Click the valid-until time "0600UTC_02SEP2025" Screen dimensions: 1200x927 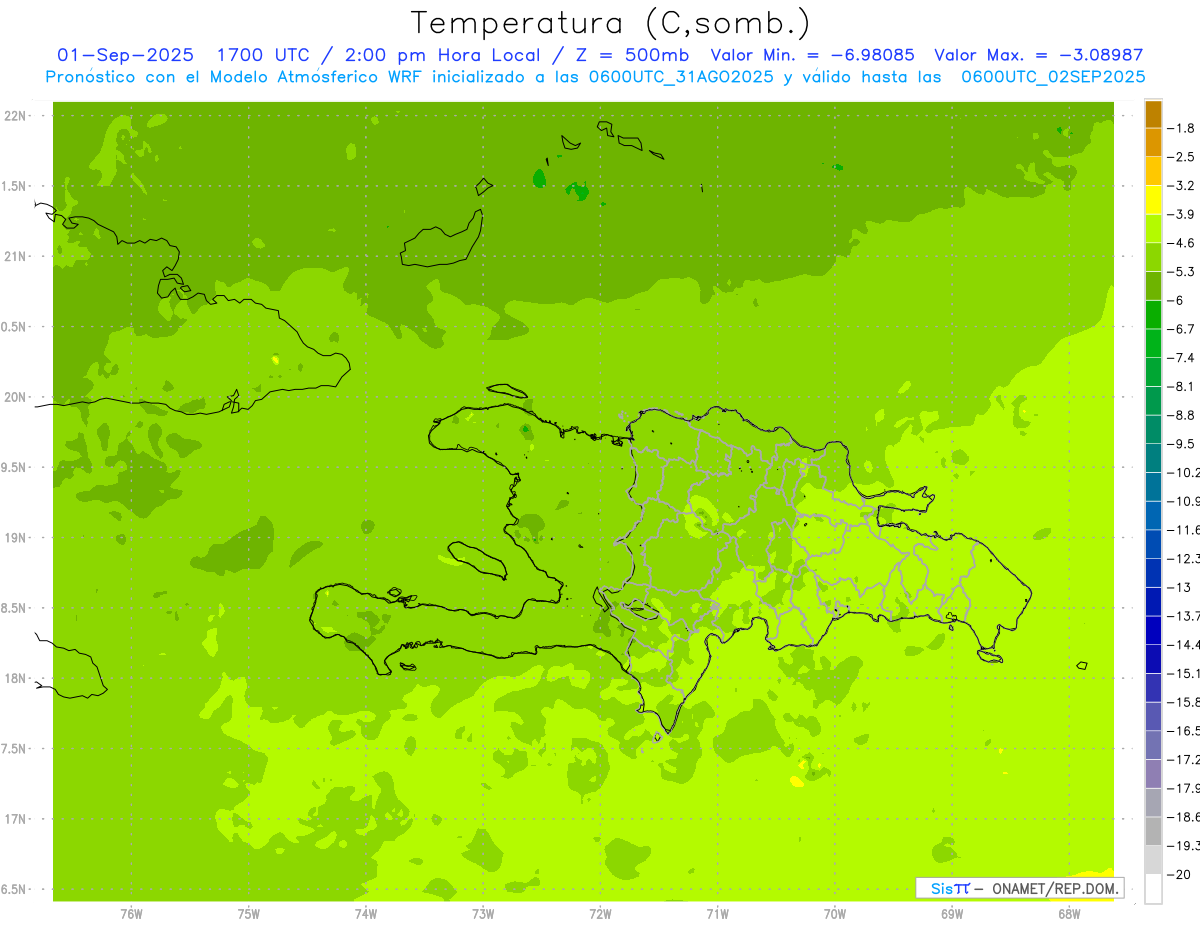point(1053,77)
